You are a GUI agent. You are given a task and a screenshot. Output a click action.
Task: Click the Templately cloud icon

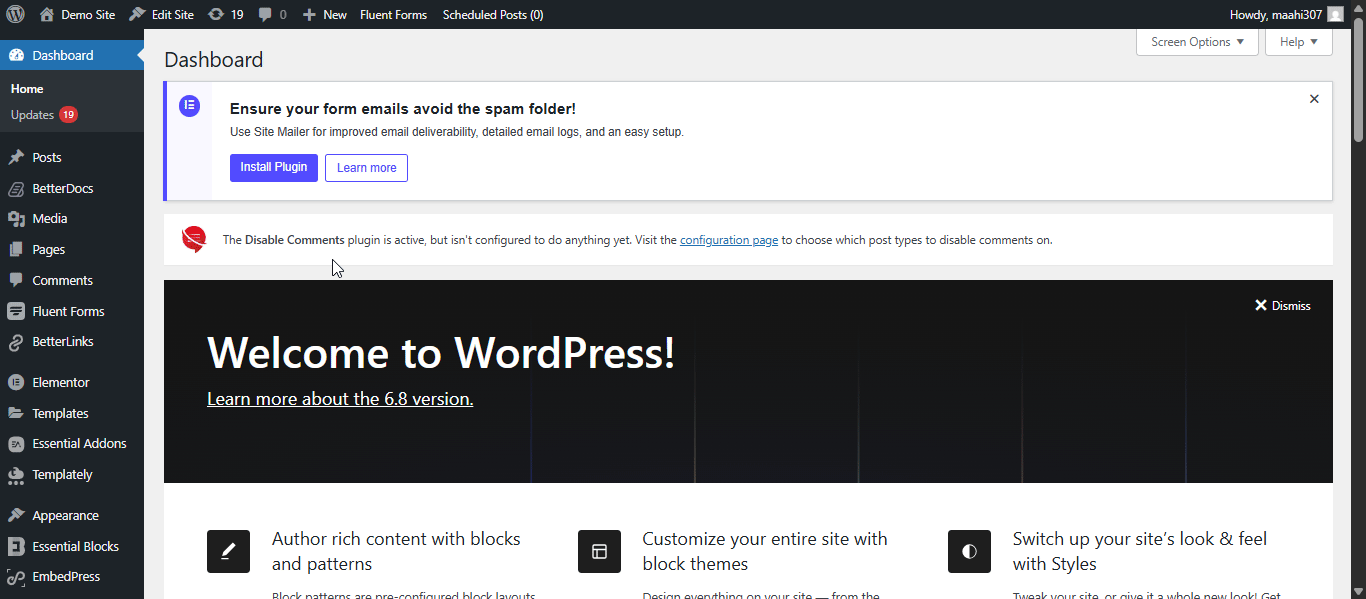coord(16,474)
